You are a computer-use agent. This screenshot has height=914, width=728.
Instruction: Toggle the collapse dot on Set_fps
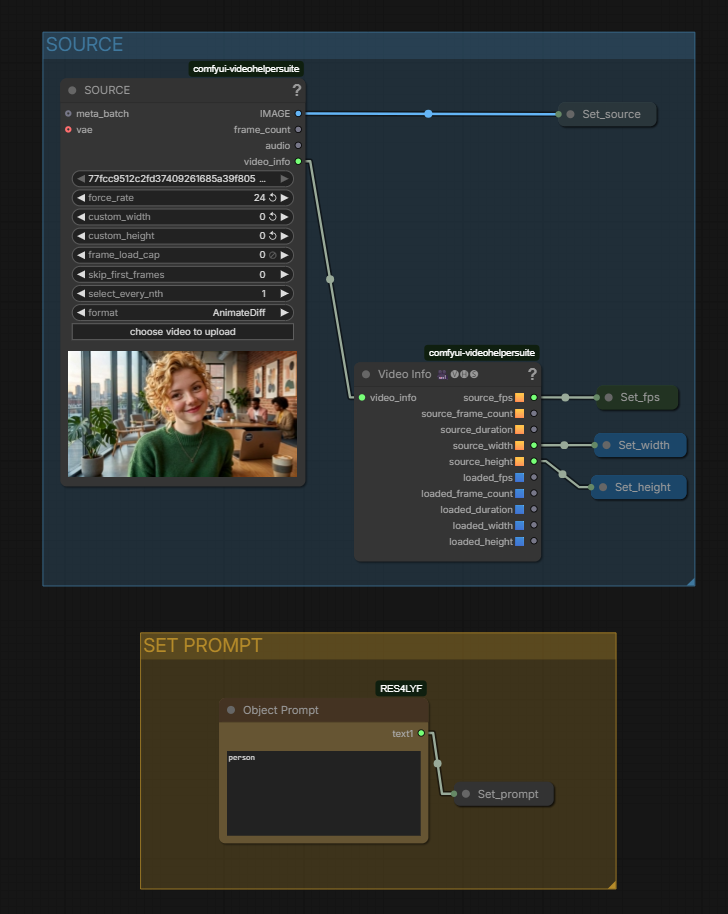point(609,397)
